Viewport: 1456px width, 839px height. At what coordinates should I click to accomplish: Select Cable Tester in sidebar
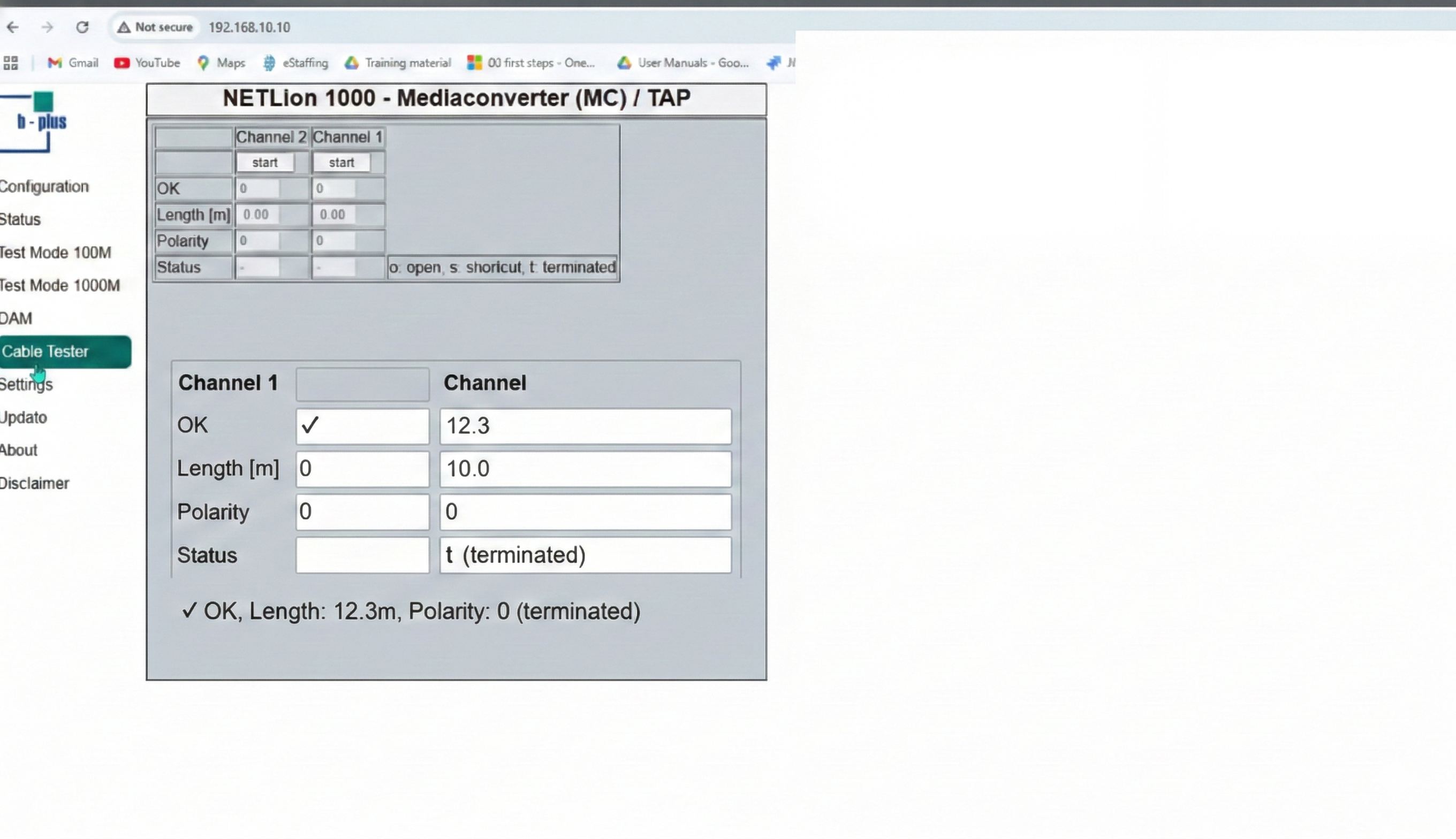[x=65, y=352]
